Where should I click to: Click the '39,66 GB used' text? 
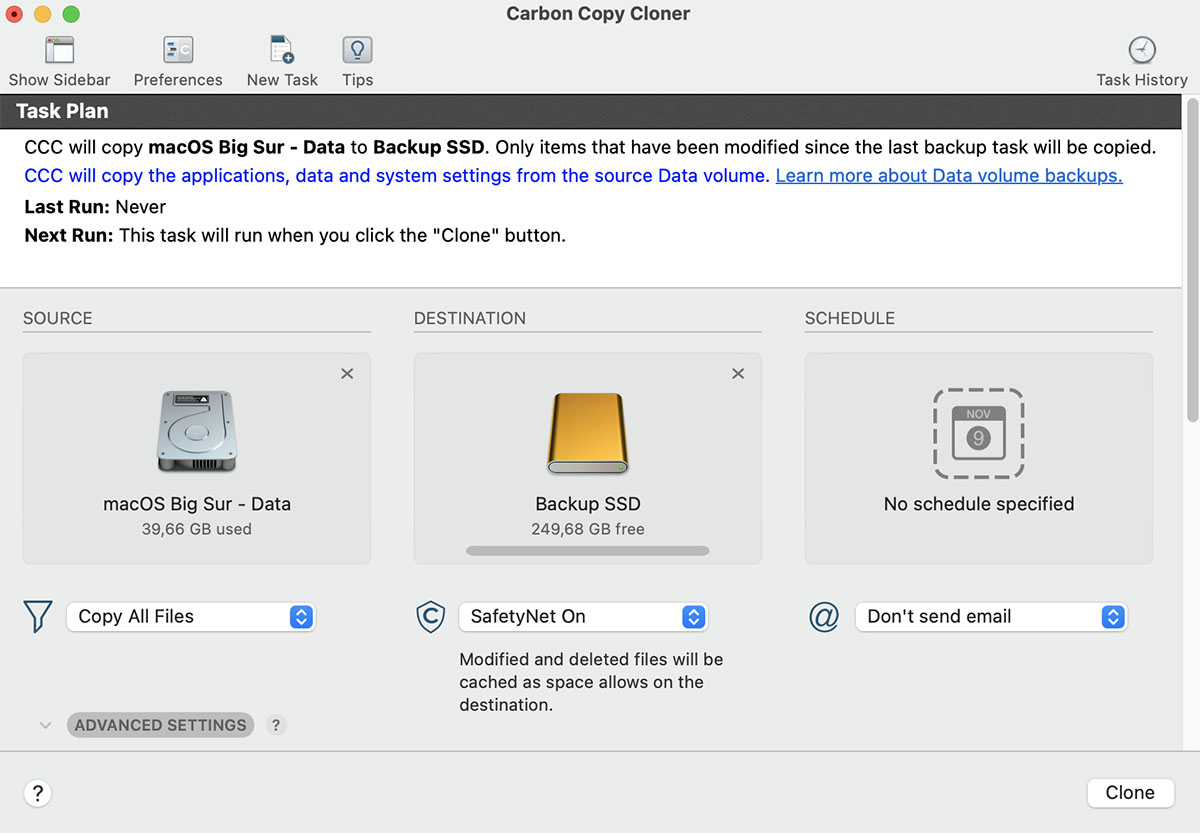pyautogui.click(x=197, y=529)
